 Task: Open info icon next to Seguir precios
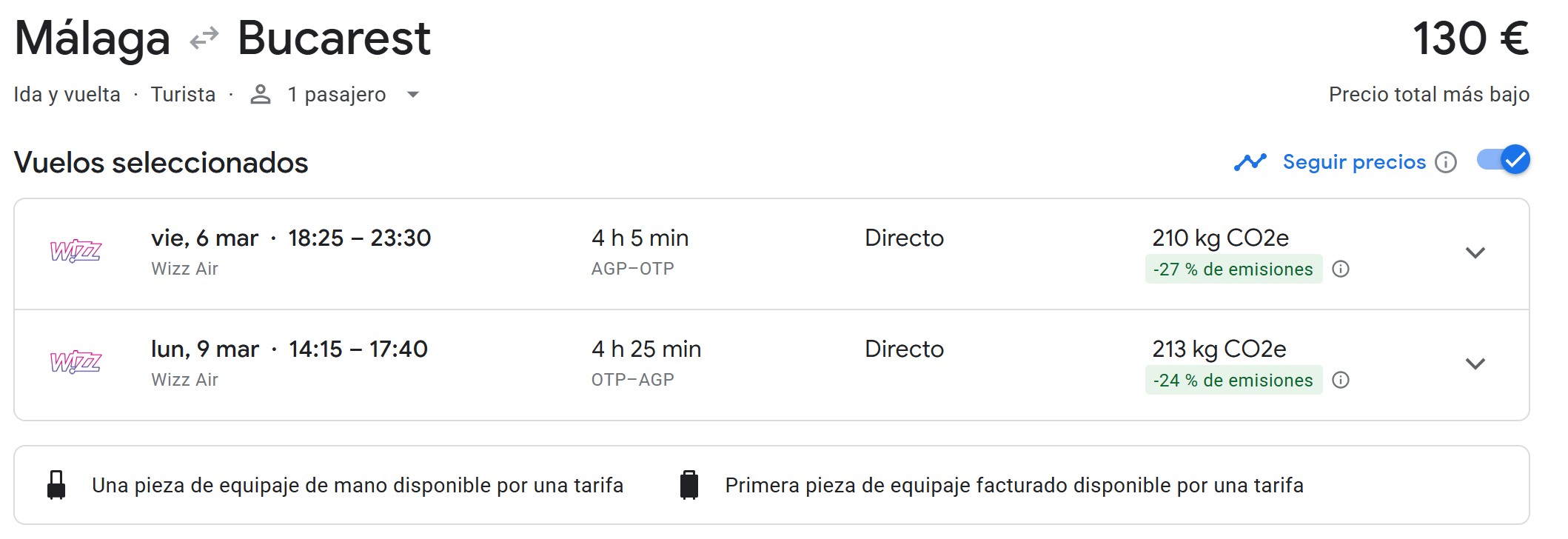[x=1445, y=162]
